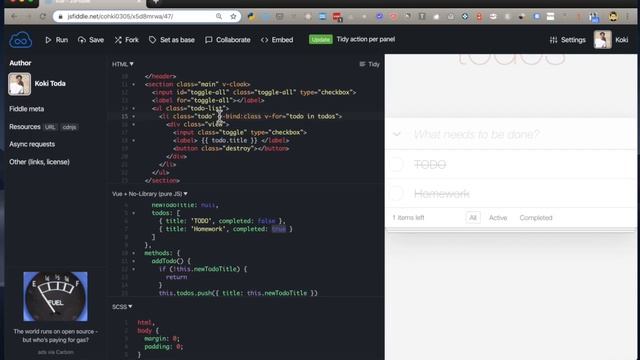Click the ads via Carbon link
This screenshot has width=640, height=360.
tap(56, 352)
